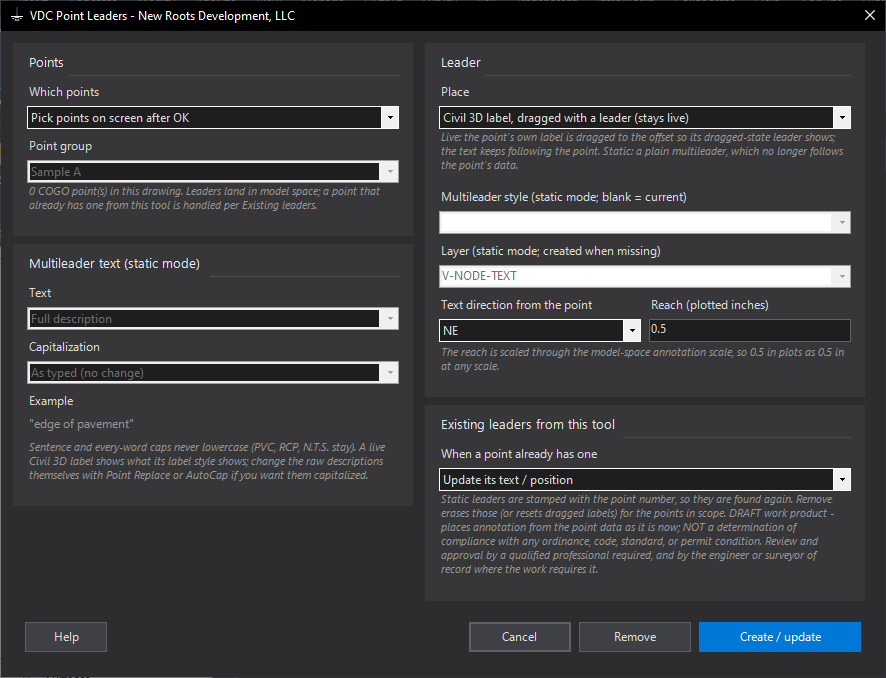The width and height of the screenshot is (886, 678).
Task: Select the Civil 3D label place option text
Action: [x=566, y=118]
